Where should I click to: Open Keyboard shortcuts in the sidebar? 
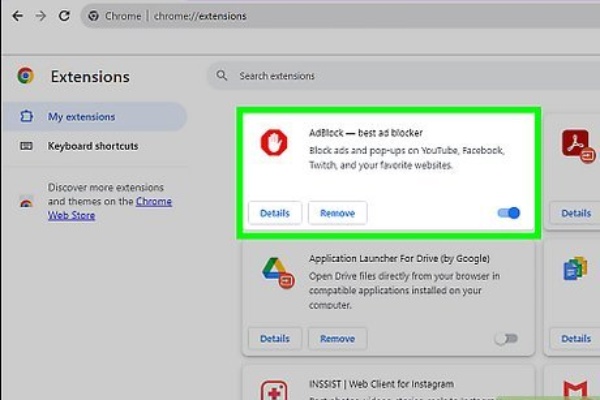(x=94, y=146)
